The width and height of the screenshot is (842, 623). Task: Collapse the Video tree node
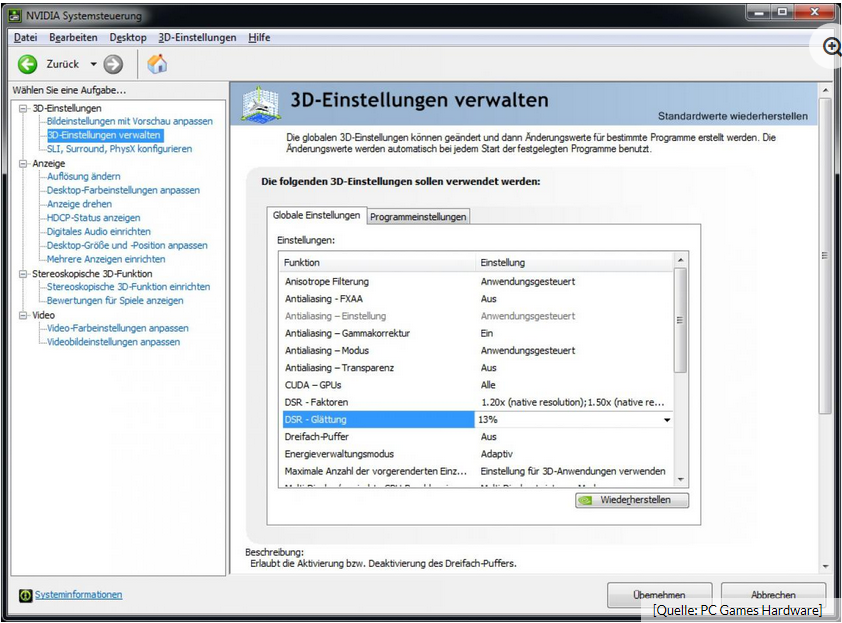tap(23, 315)
